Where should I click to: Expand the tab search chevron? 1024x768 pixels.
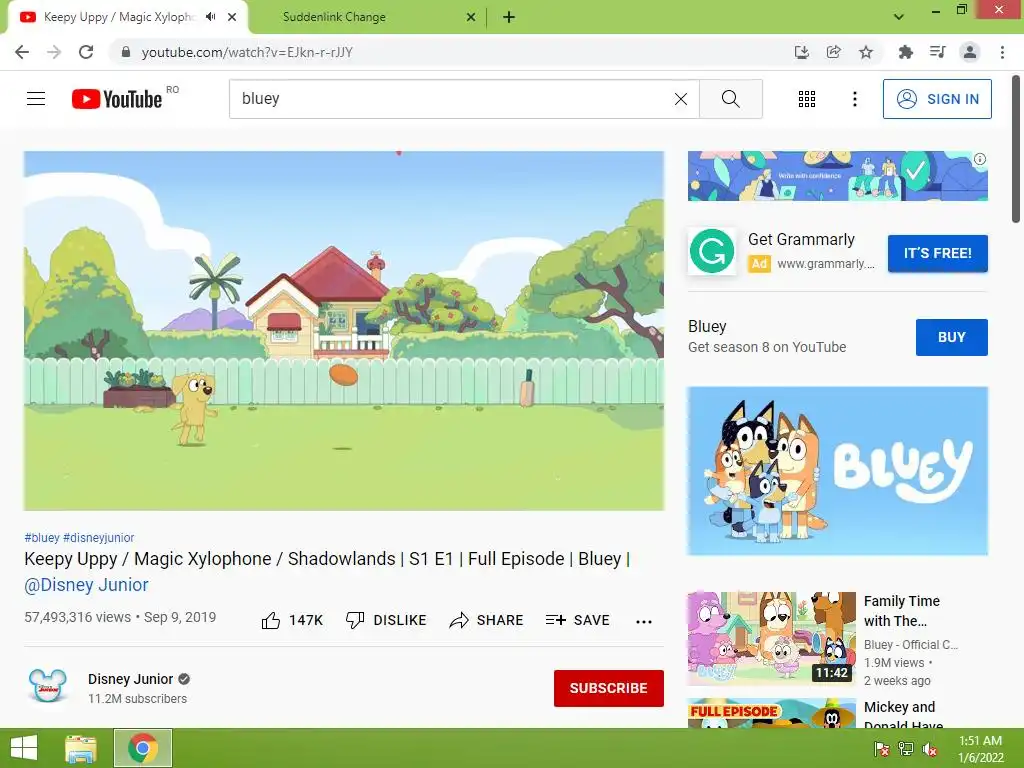[x=899, y=17]
